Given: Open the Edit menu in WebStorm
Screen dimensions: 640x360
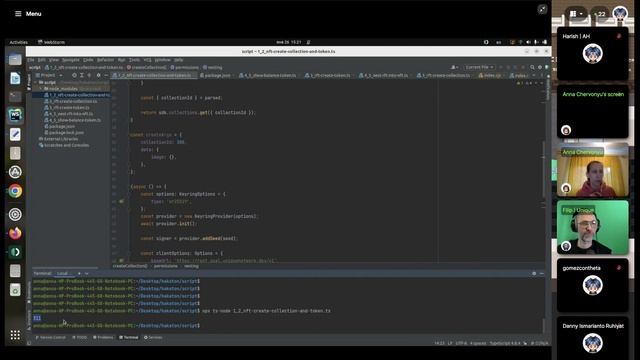Looking at the screenshot, I should tap(42, 60).
